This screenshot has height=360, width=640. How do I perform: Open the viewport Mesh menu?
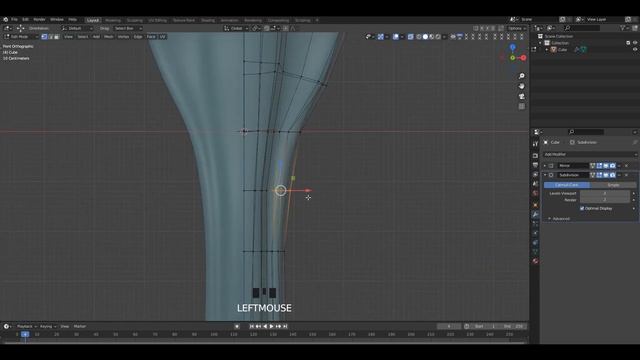pos(109,37)
